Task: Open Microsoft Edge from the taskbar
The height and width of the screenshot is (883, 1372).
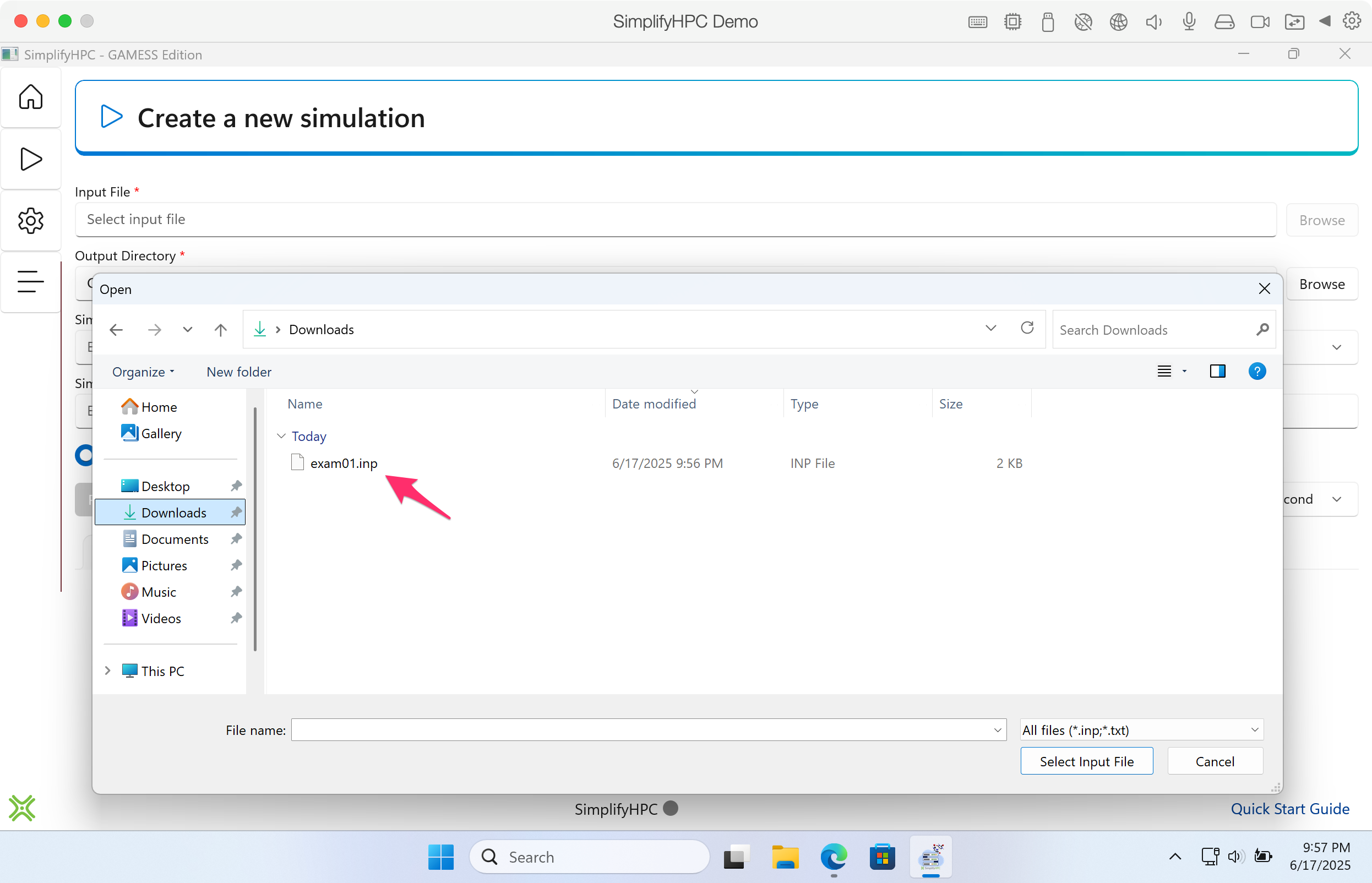Action: (x=833, y=857)
